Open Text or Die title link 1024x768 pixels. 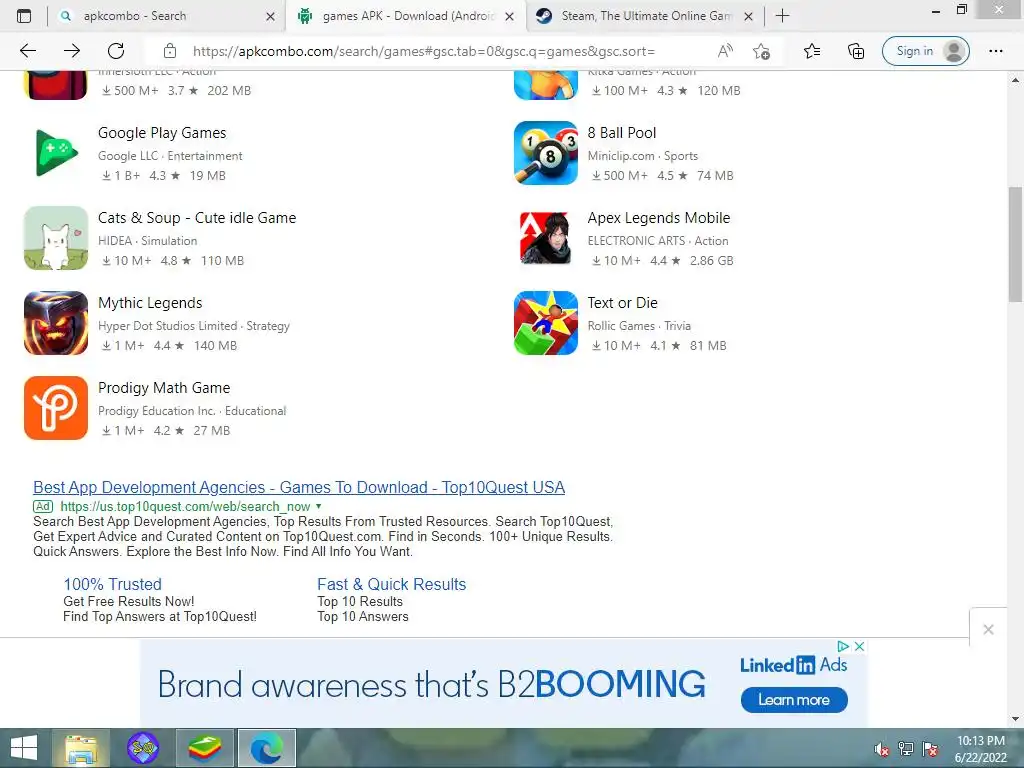[622, 302]
